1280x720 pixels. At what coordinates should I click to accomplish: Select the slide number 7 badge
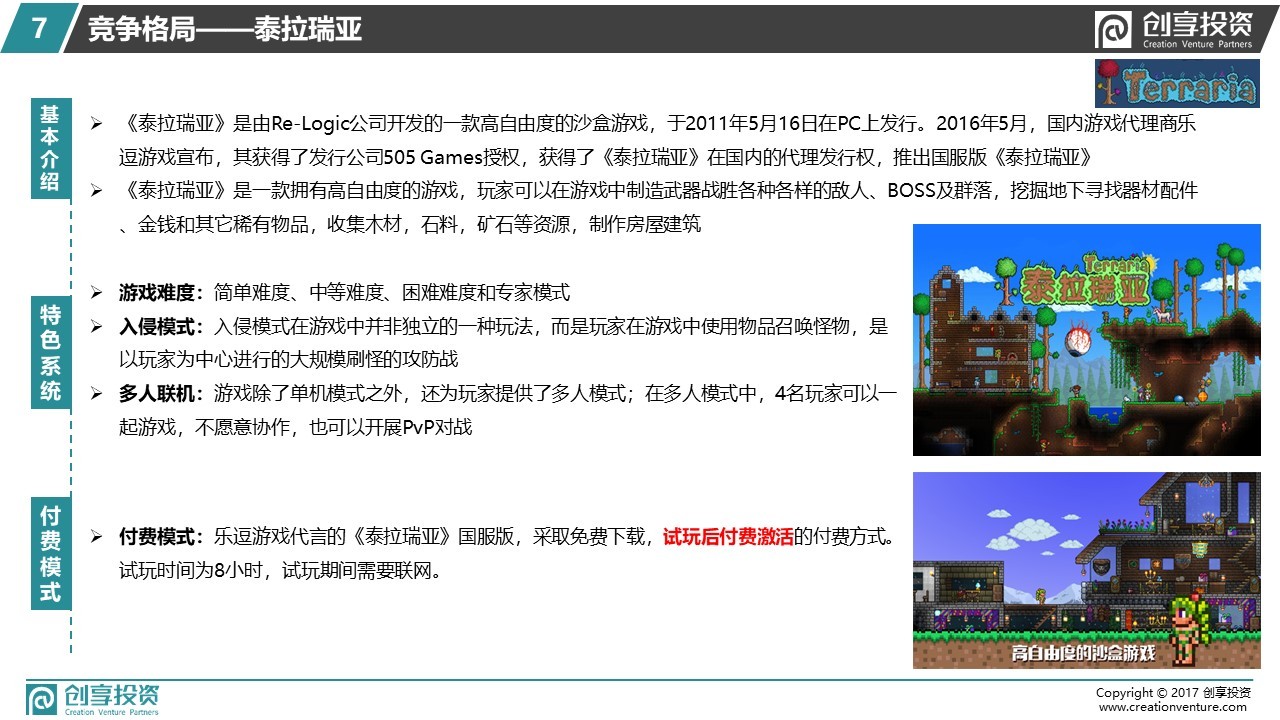(39, 29)
